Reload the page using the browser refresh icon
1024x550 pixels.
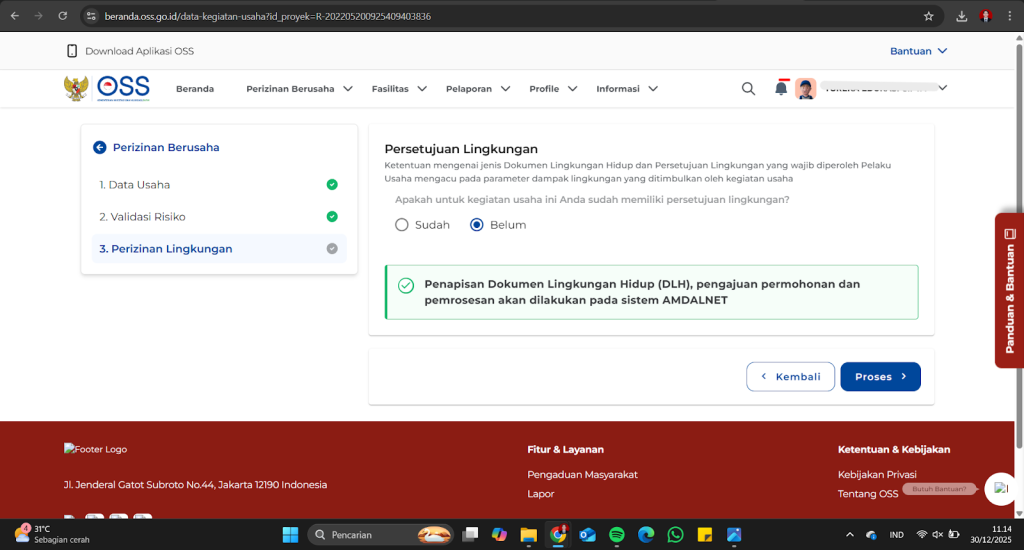coord(63,16)
